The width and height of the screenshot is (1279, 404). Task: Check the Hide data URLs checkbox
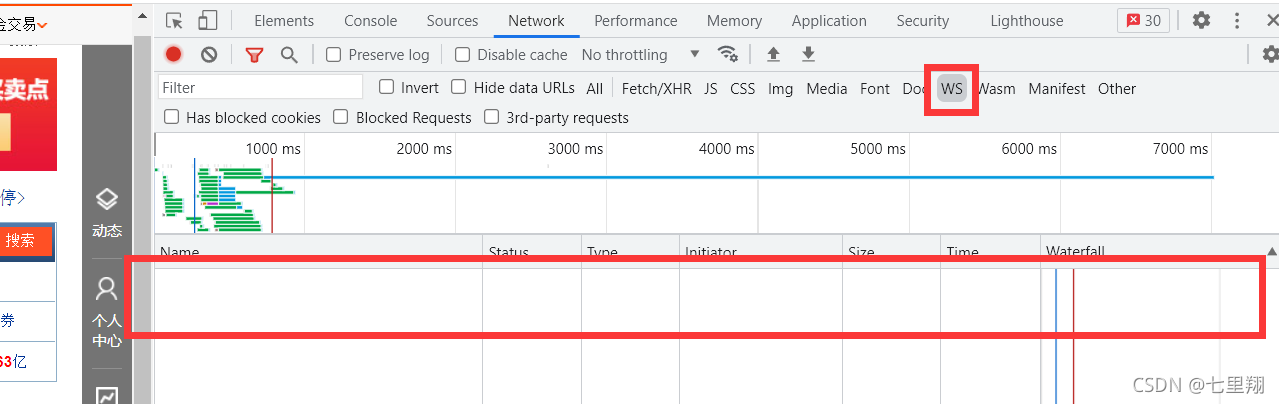[459, 87]
